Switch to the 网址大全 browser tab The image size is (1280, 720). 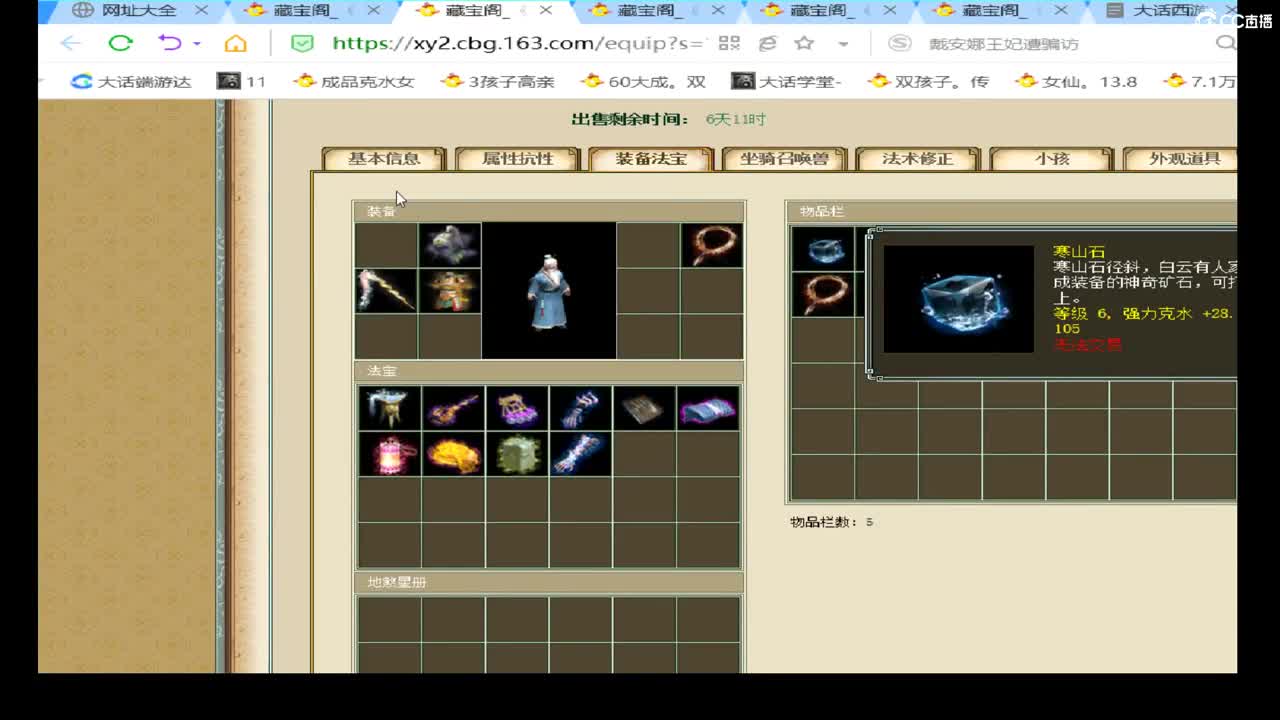click(x=138, y=11)
